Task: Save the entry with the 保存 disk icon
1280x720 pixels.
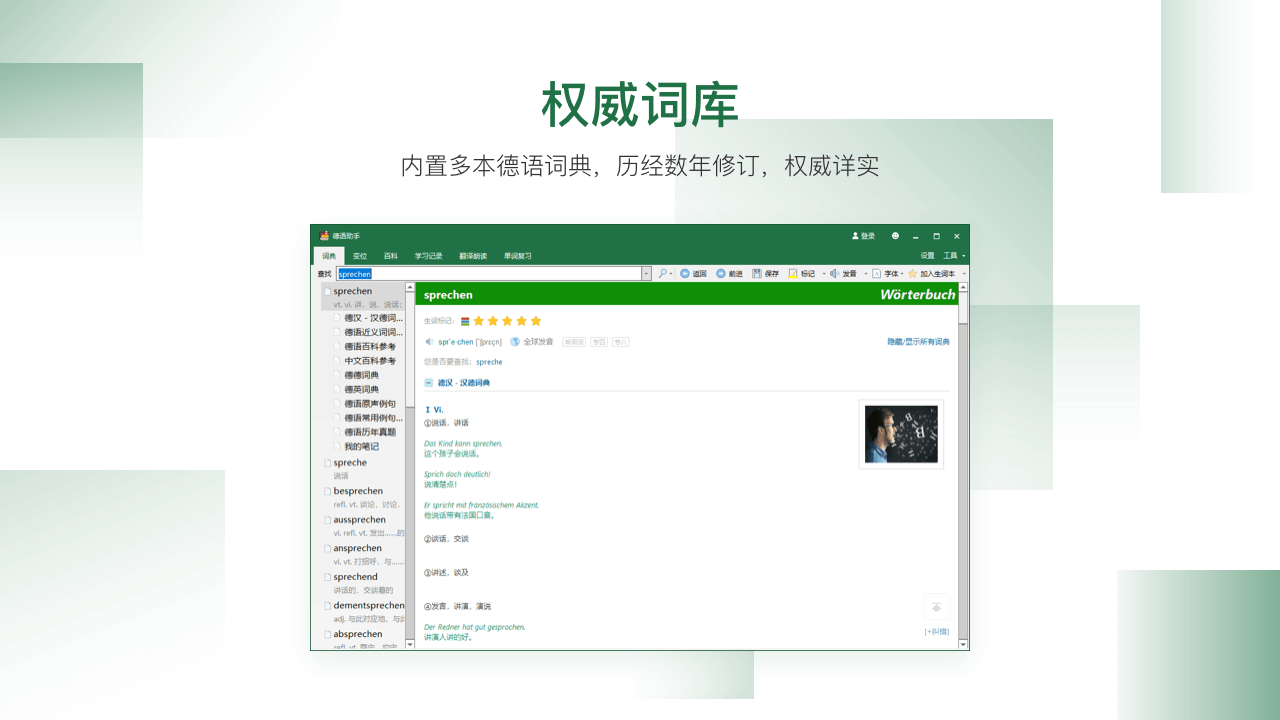Action: point(757,274)
